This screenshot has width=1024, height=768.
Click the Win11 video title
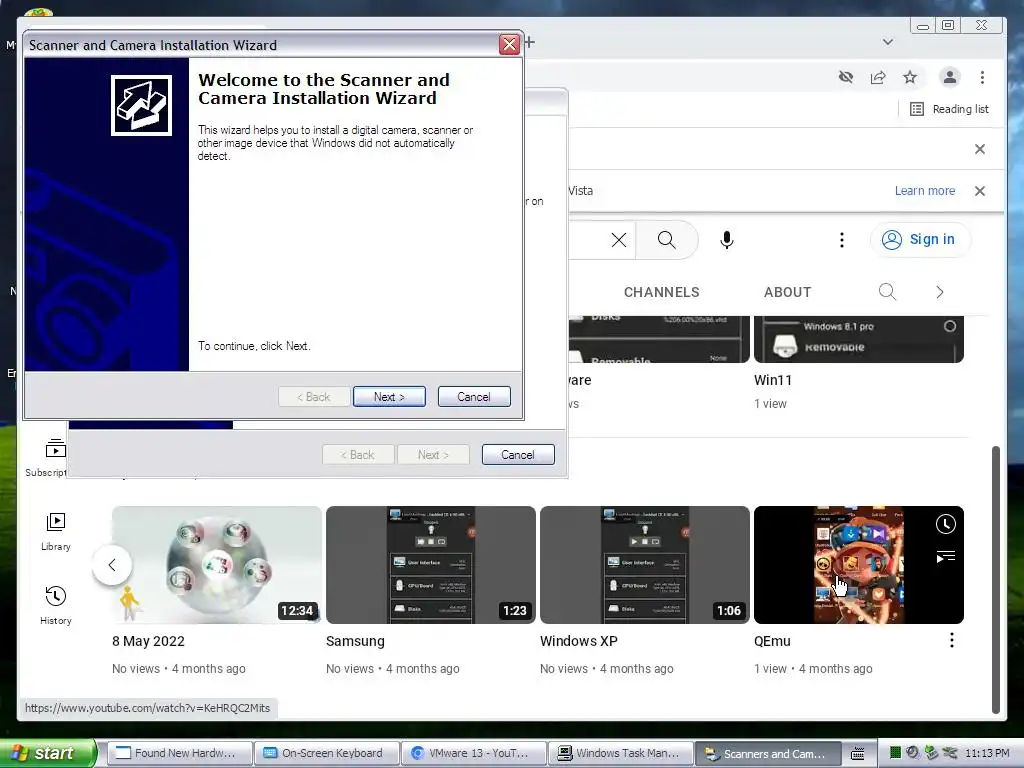(x=773, y=380)
